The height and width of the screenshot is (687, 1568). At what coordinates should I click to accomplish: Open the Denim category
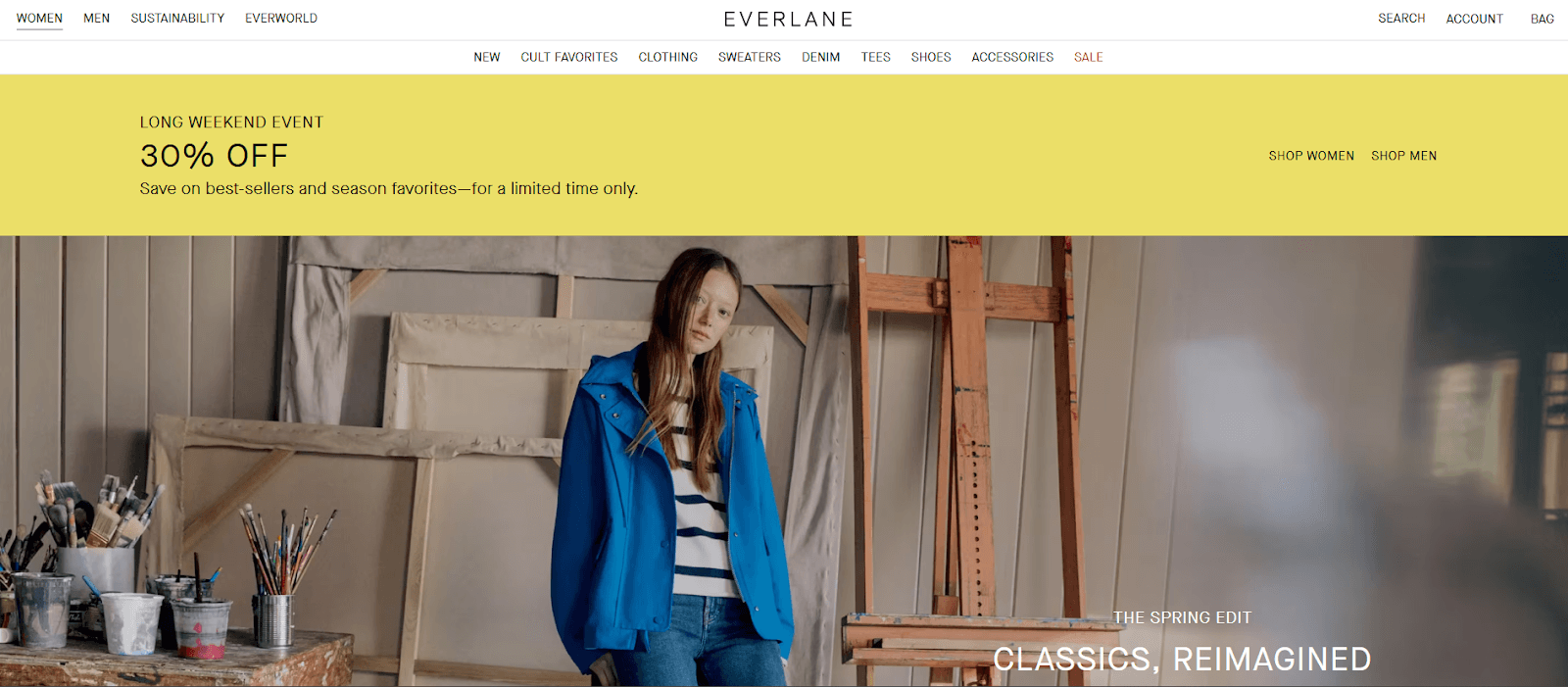click(x=821, y=57)
